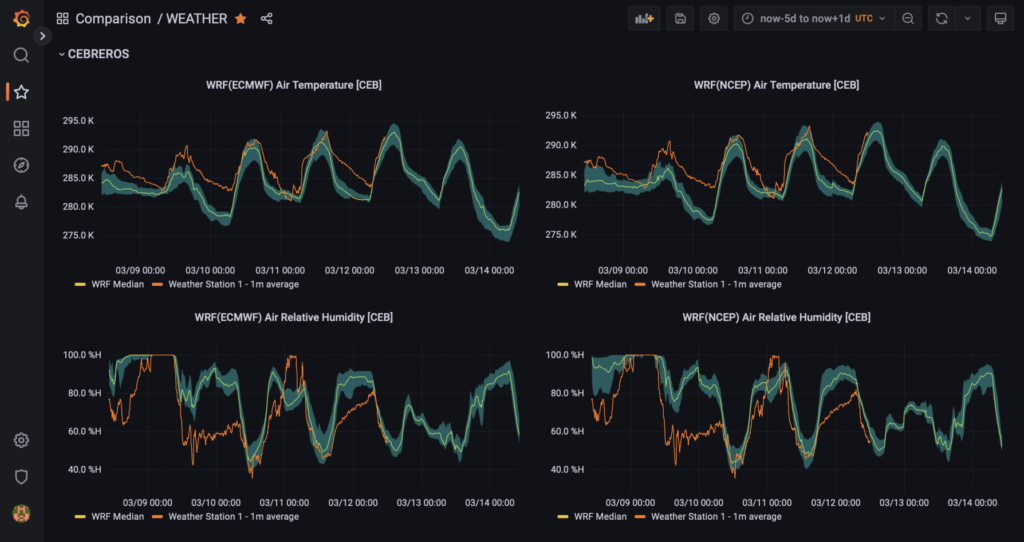This screenshot has width=1024, height=542.
Task: Open the user profile avatar
Action: 22,513
